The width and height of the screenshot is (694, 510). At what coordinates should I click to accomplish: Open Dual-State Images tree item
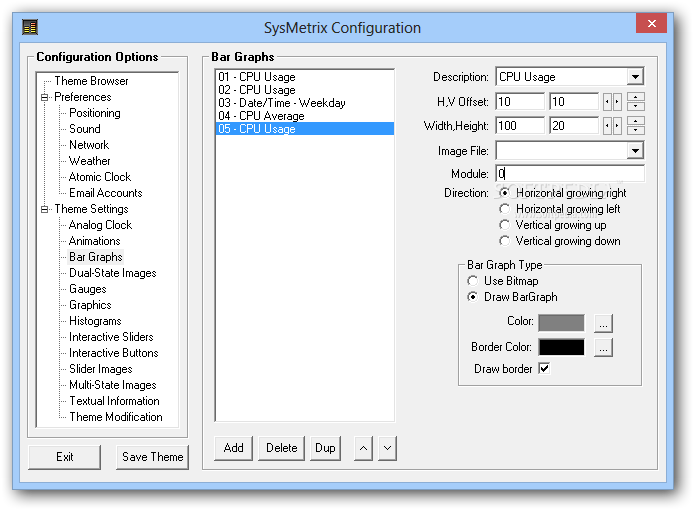(x=112, y=273)
